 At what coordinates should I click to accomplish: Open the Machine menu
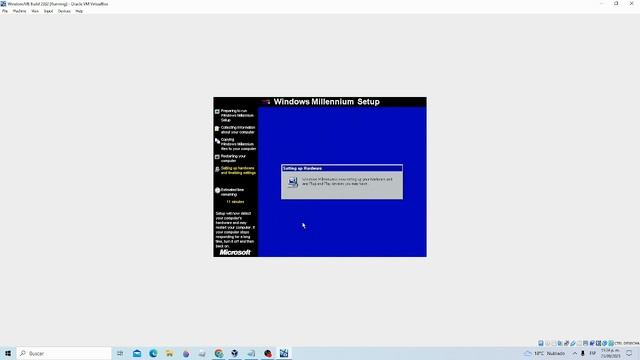19,11
